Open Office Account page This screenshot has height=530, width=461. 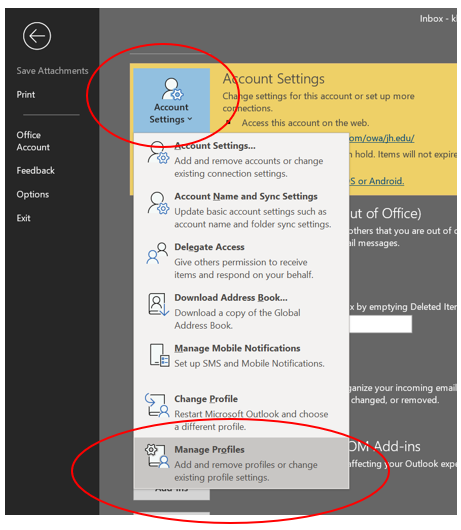click(x=33, y=141)
